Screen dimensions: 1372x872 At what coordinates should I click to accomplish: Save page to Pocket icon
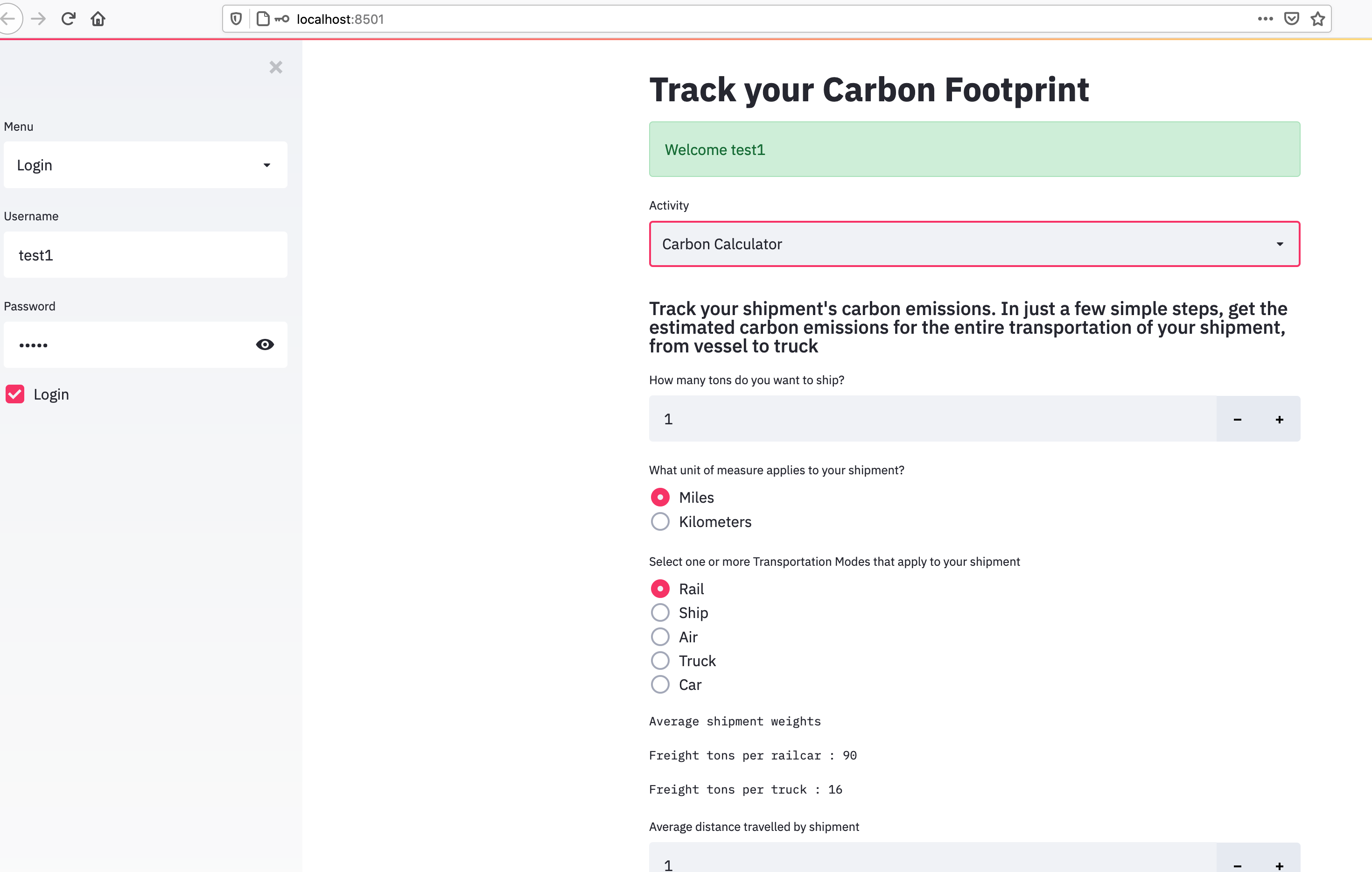pos(1291,19)
